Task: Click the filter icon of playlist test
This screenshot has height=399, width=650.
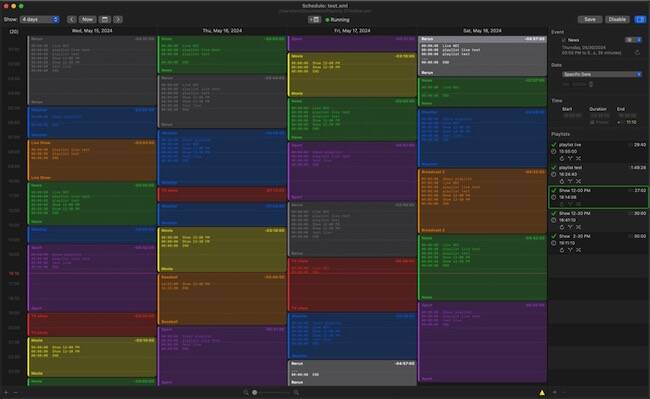Action: (570, 181)
